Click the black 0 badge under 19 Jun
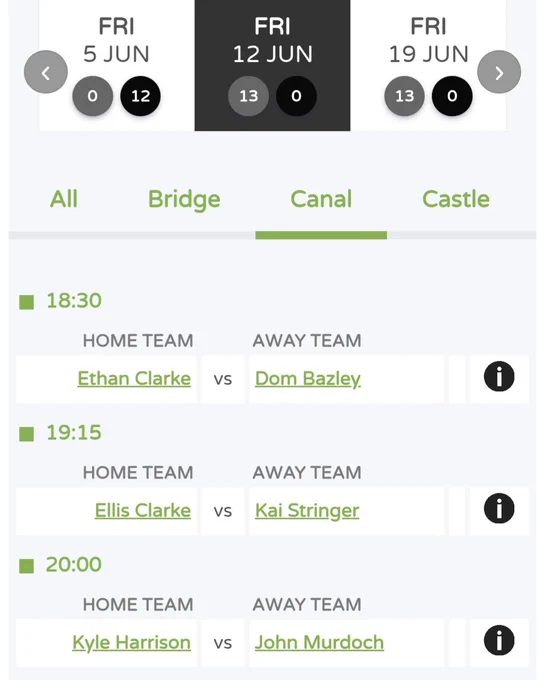 pyautogui.click(x=452, y=96)
